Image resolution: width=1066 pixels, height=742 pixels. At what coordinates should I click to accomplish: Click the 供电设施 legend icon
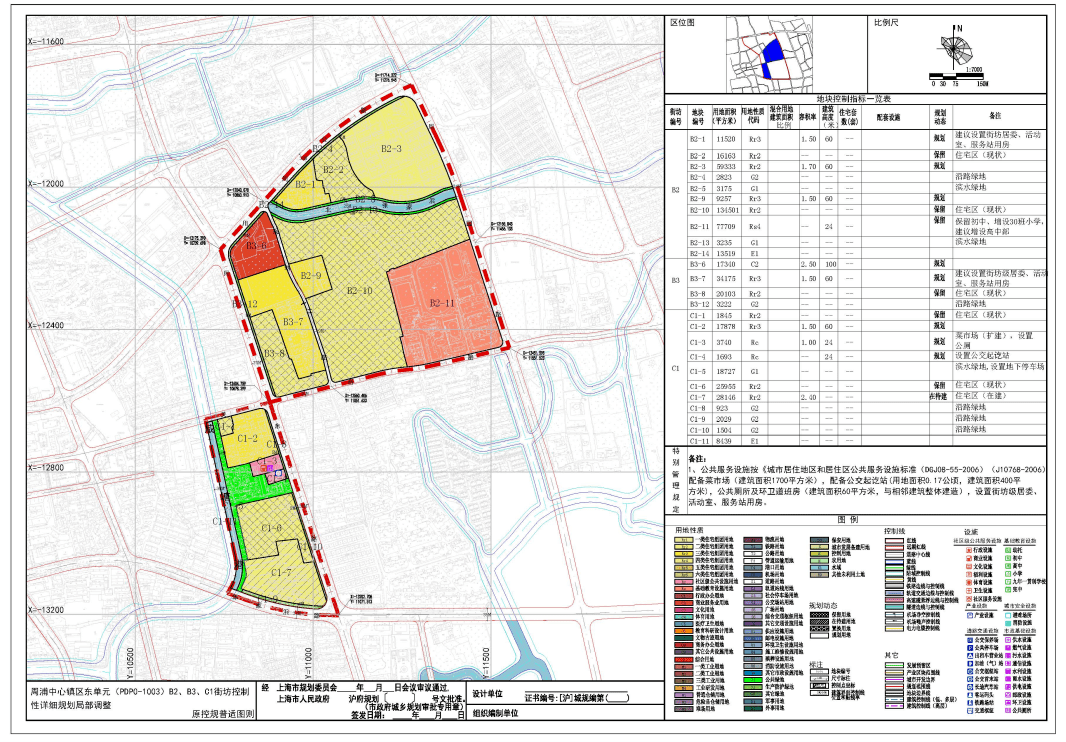point(1008,686)
